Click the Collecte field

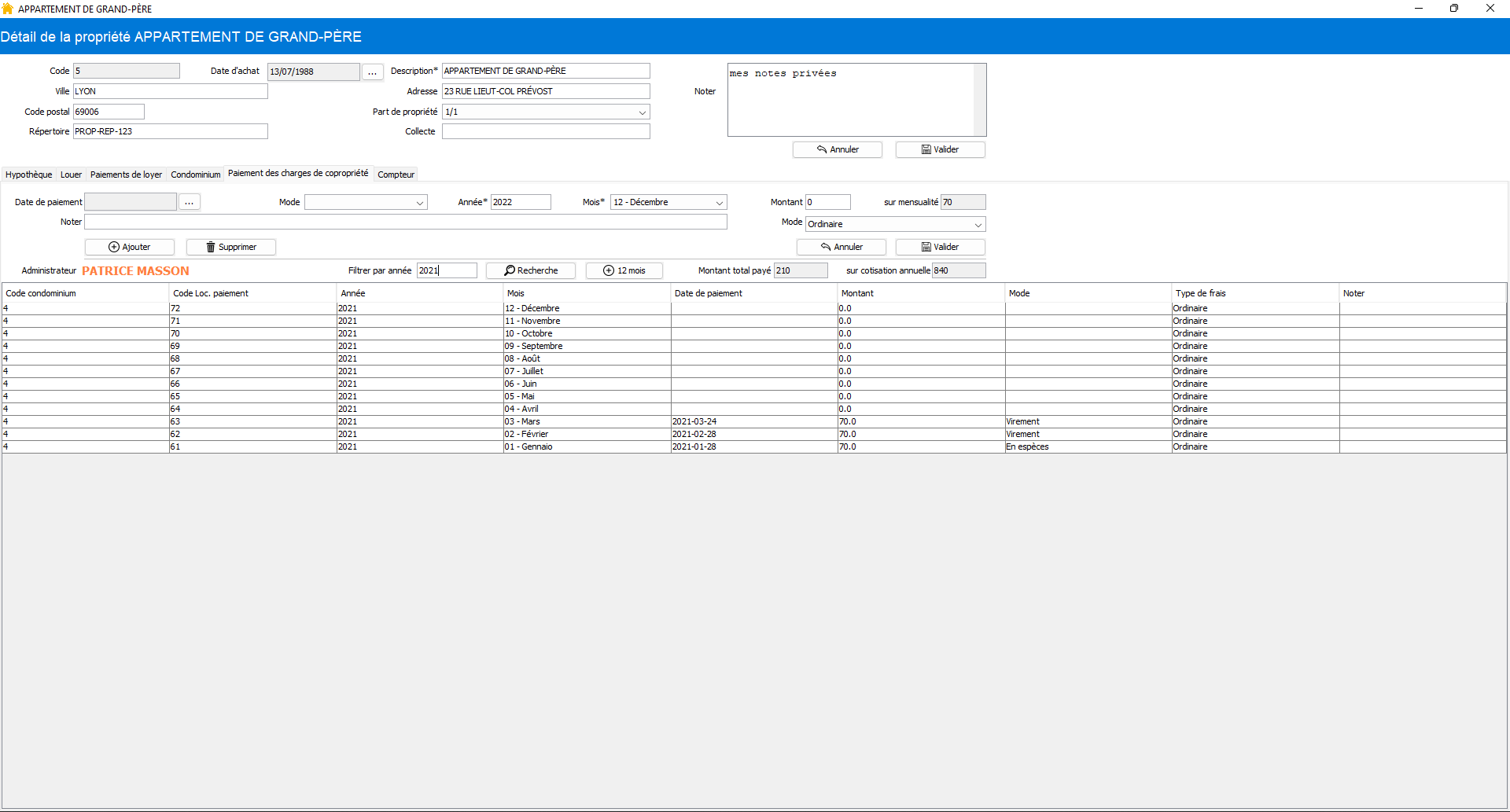click(x=546, y=131)
